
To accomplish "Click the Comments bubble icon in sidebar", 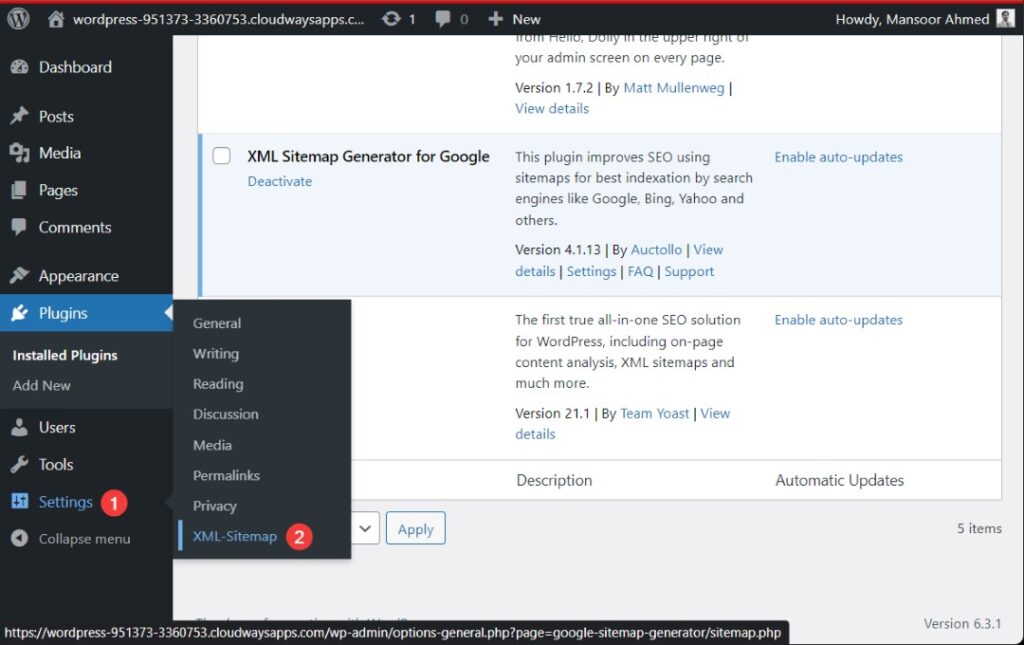I will click(x=20, y=227).
